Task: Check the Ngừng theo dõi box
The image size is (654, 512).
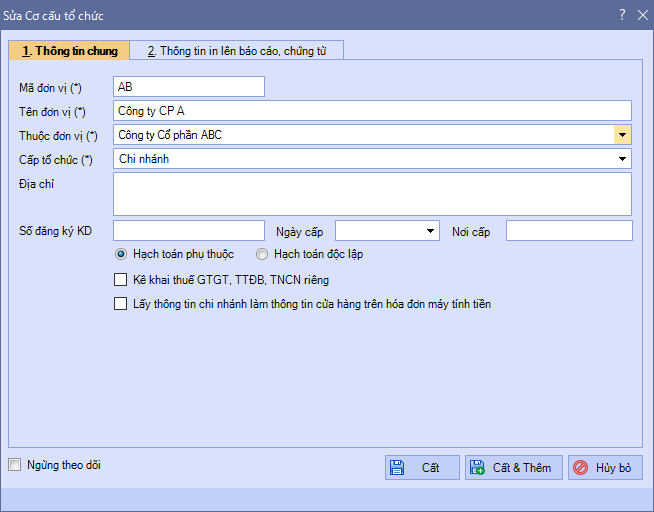Action: 15,465
